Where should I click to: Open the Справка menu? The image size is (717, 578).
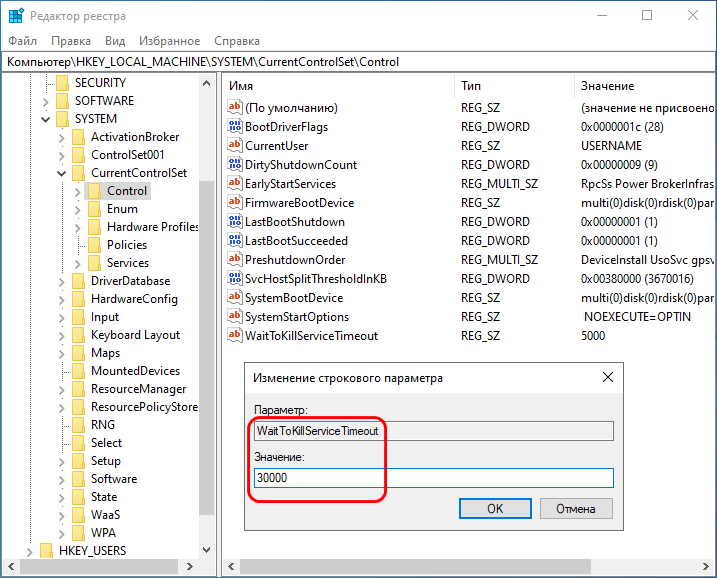tap(237, 41)
